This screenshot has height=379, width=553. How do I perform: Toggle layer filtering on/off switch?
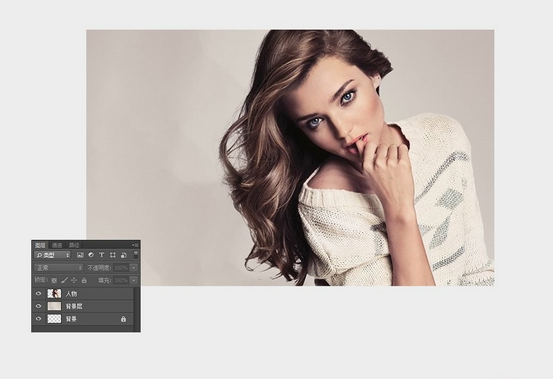(136, 255)
